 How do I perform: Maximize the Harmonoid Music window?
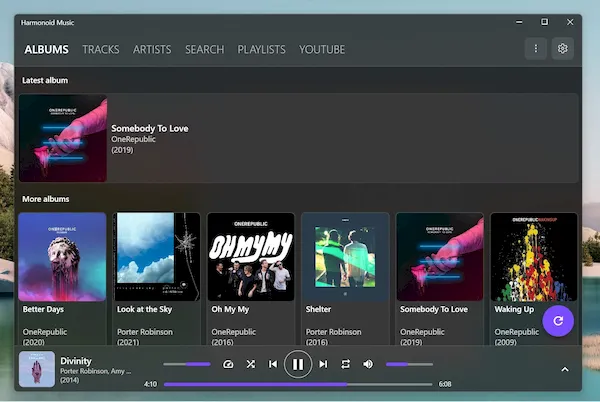pyautogui.click(x=544, y=22)
